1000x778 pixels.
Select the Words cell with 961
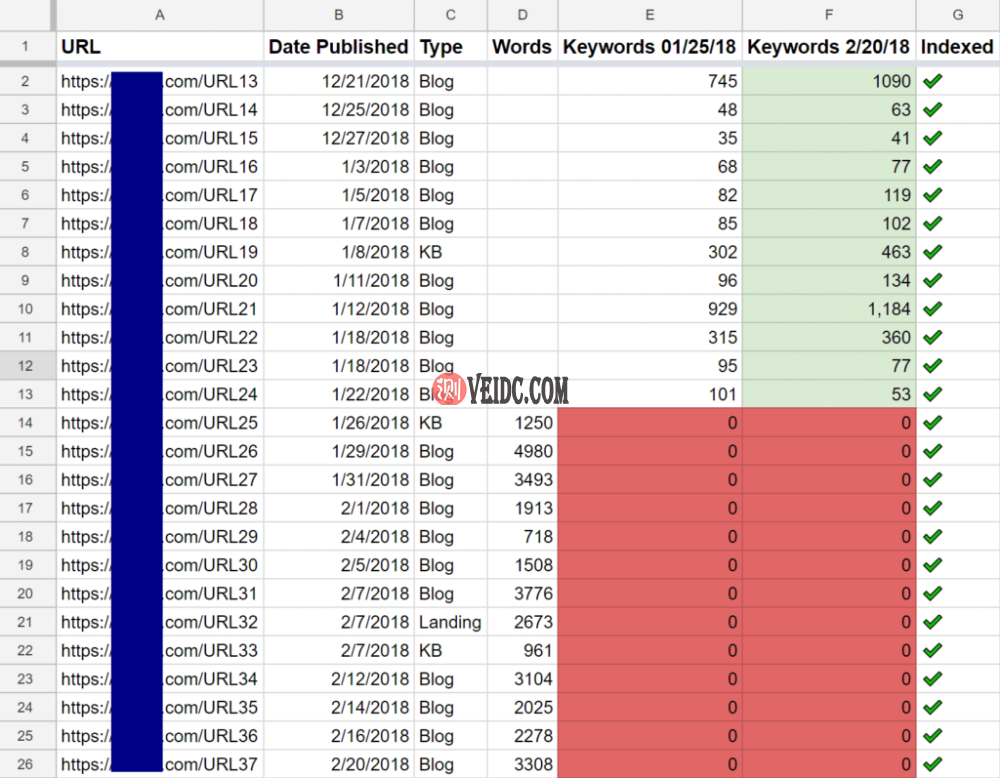point(522,650)
